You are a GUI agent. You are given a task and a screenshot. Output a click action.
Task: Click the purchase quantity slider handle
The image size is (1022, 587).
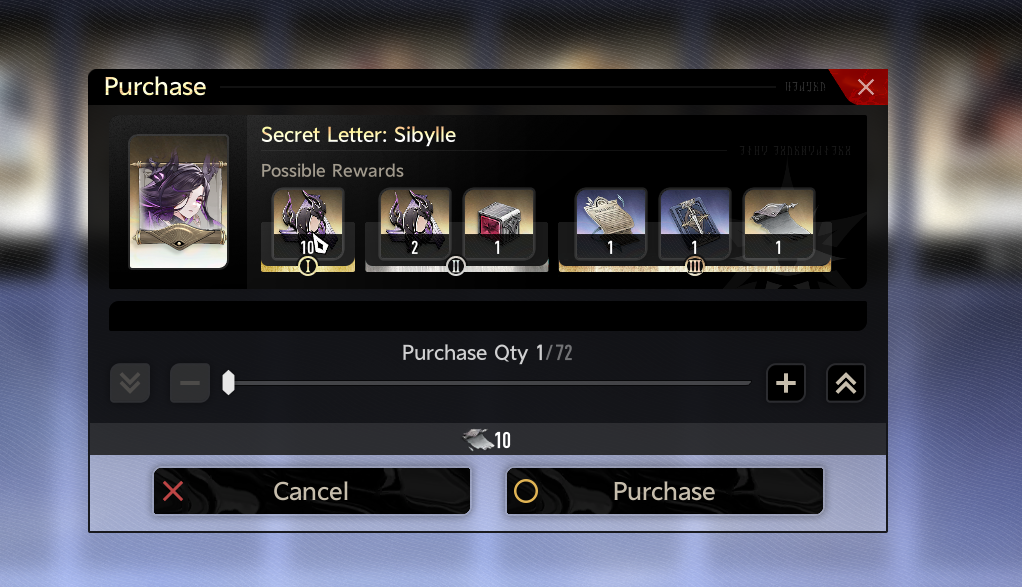(x=228, y=383)
